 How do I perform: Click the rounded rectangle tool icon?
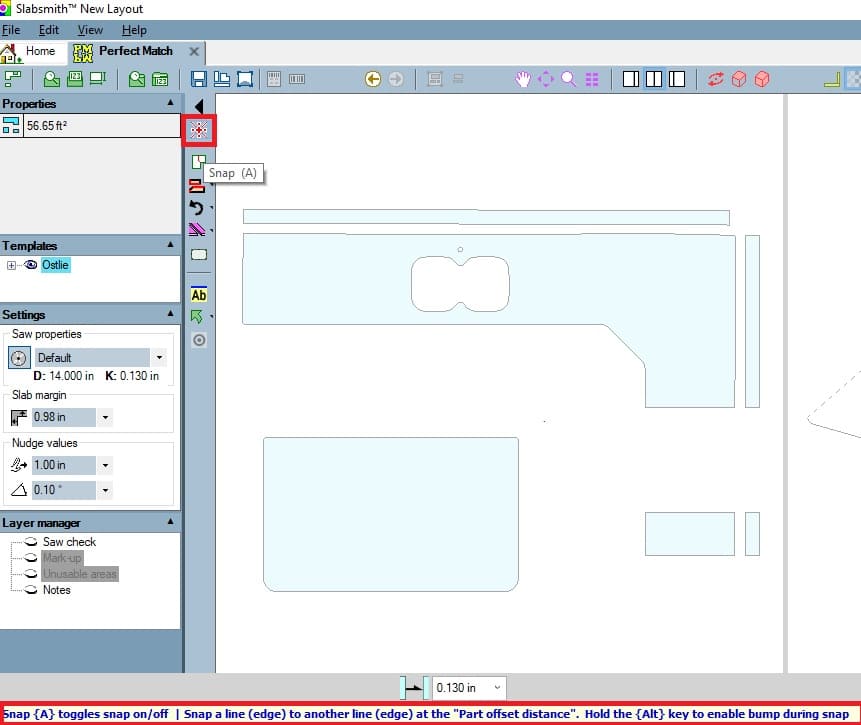(x=198, y=255)
